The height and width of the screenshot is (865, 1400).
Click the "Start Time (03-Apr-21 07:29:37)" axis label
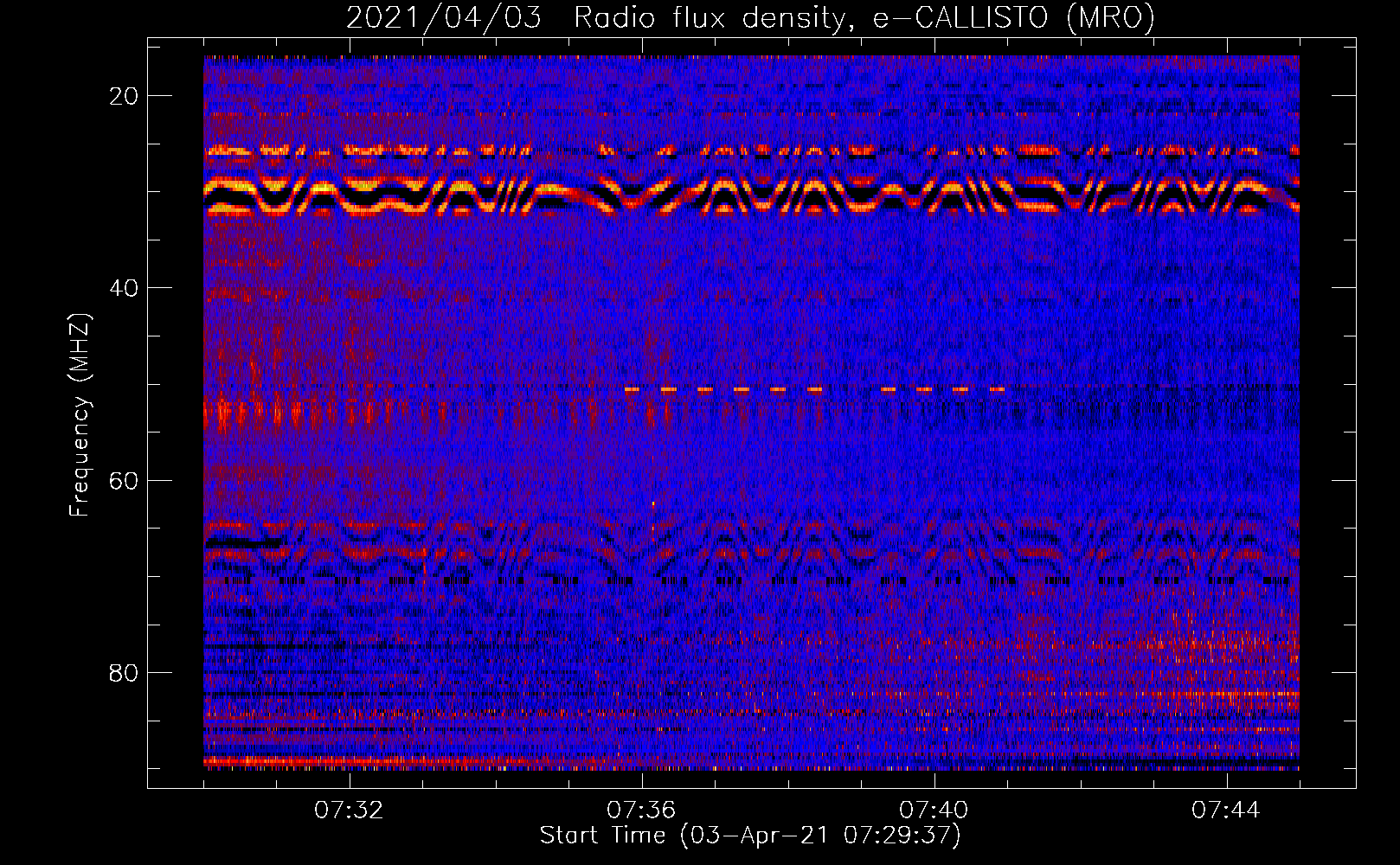tap(750, 836)
